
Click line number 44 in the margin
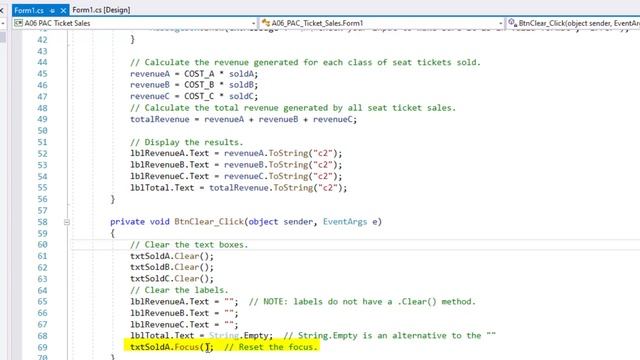point(42,62)
